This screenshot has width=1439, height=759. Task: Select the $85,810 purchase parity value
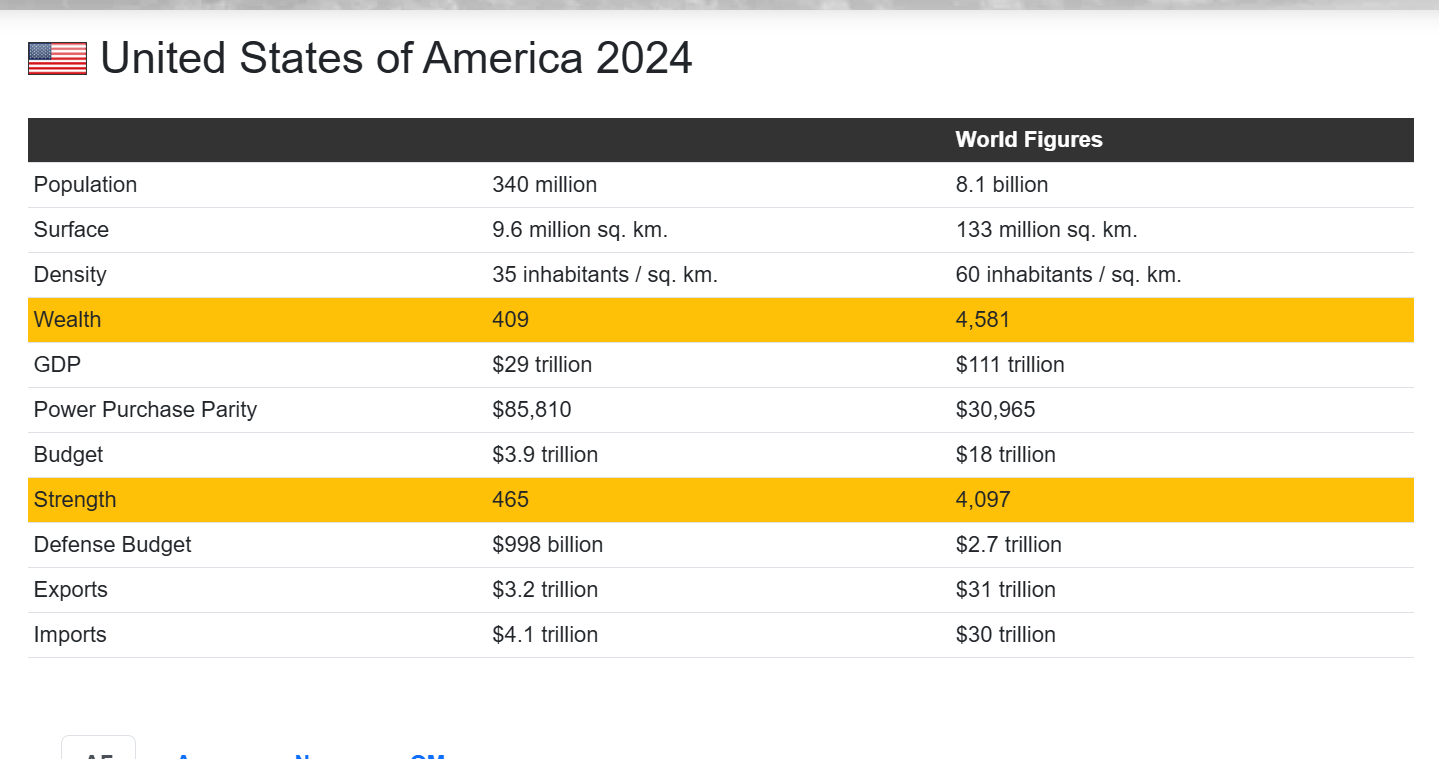[x=531, y=410]
